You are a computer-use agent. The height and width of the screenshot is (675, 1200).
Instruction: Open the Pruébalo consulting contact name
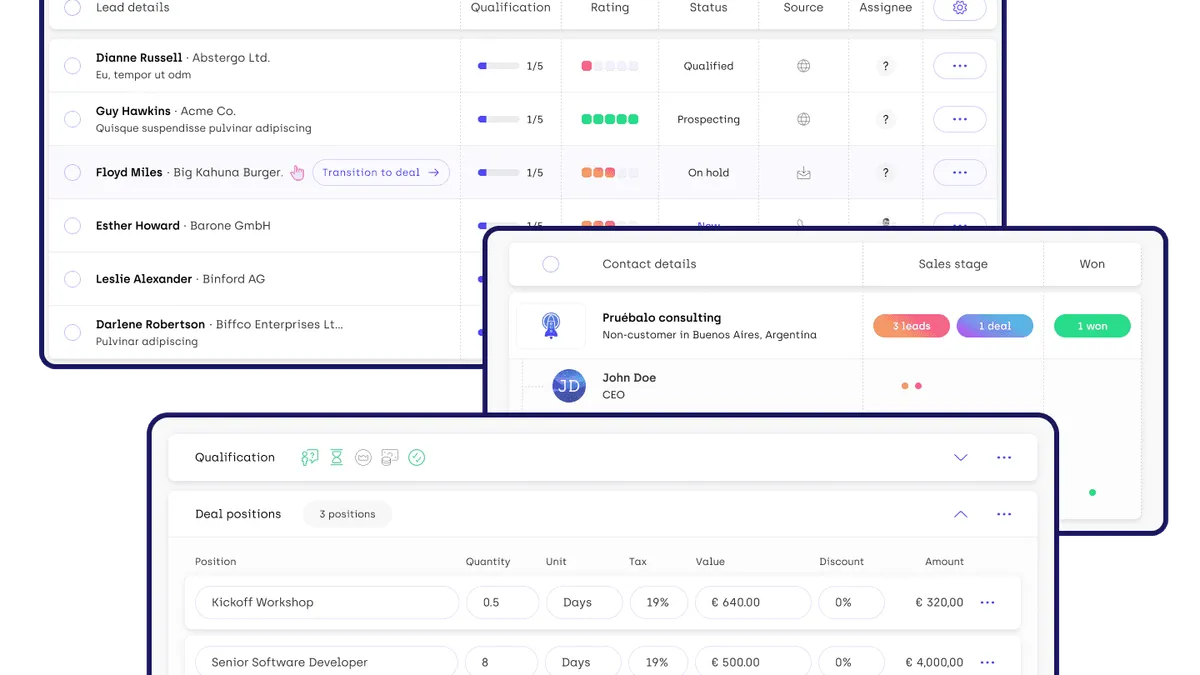pyautogui.click(x=661, y=318)
